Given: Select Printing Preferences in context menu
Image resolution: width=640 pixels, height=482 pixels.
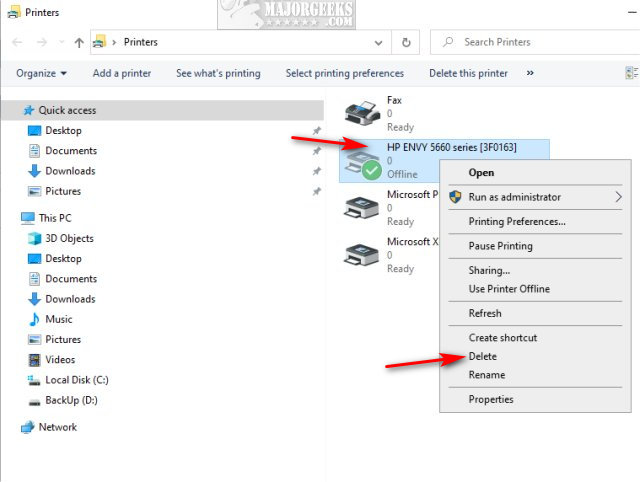Looking at the screenshot, I should (517, 221).
